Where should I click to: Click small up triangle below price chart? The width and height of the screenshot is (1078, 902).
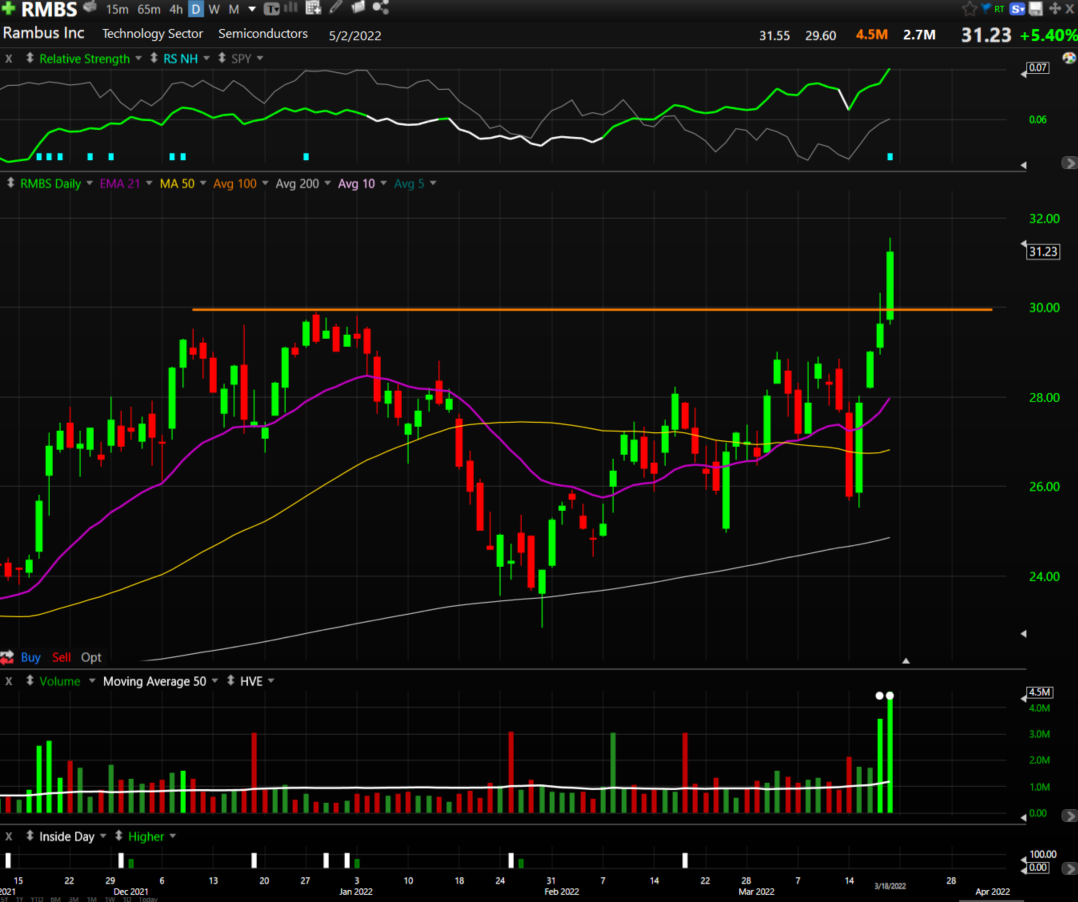pos(905,661)
